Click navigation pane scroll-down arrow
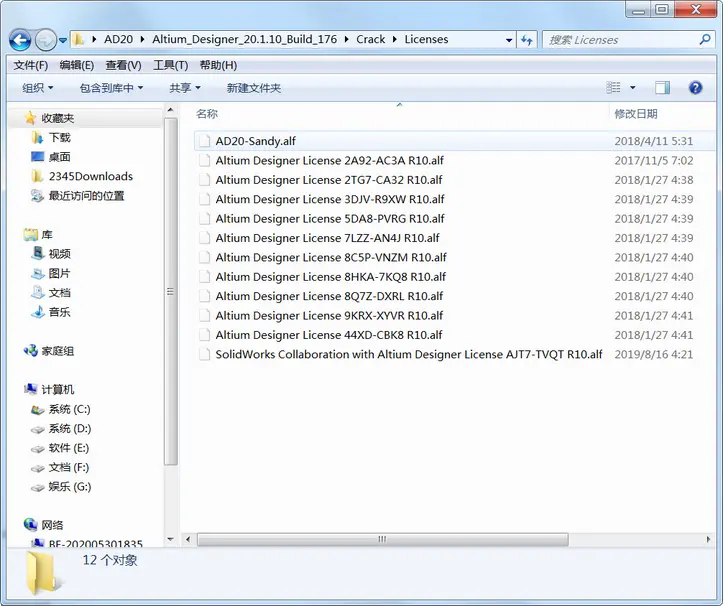Screen dimensions: 725x606 170,539
